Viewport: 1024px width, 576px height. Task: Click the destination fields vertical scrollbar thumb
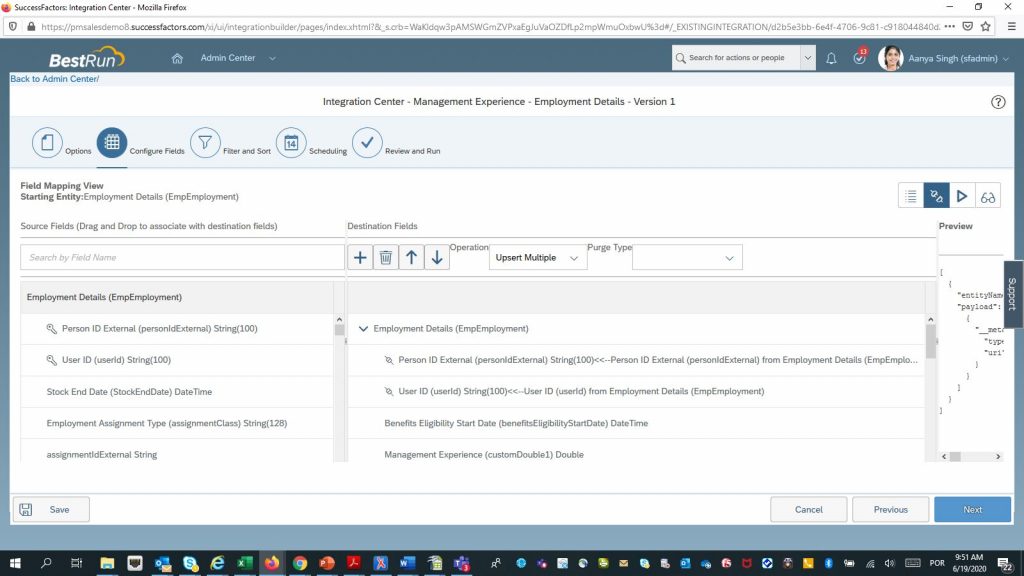click(931, 341)
